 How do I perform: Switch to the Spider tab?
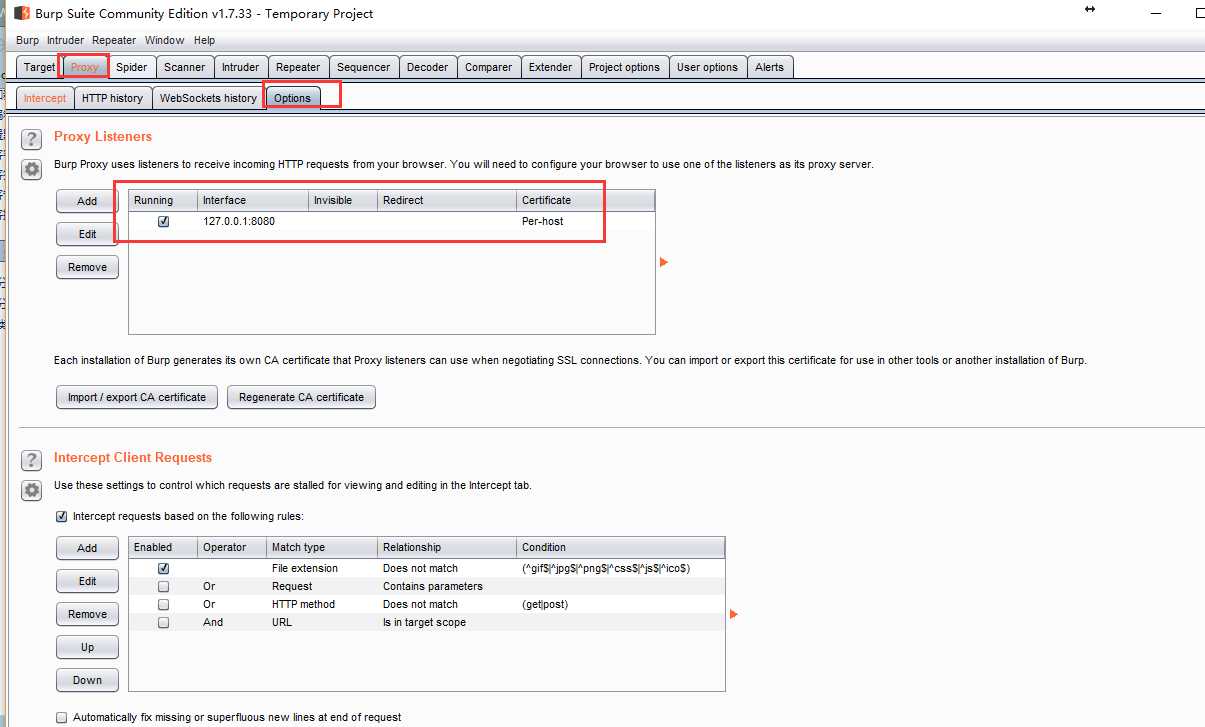tap(131, 67)
